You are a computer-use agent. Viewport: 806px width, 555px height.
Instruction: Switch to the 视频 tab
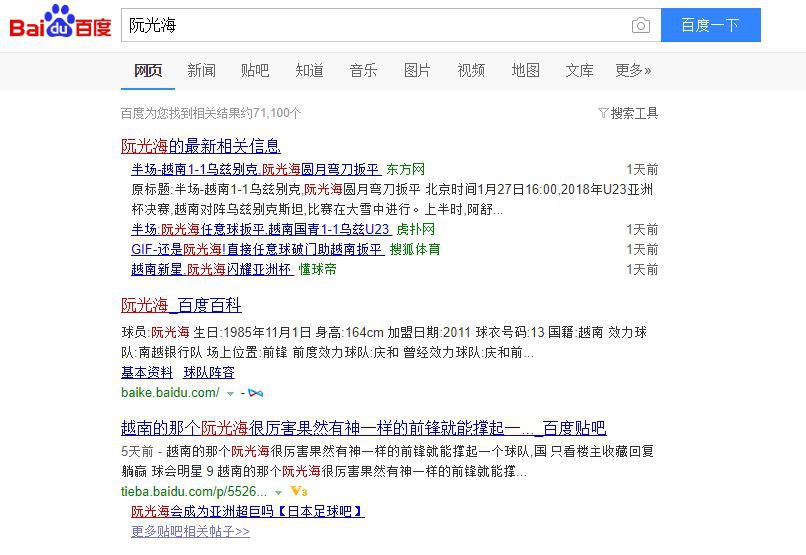pos(471,70)
